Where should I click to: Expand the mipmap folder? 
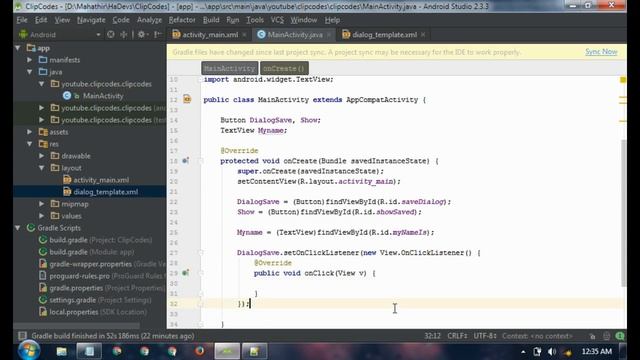coord(42,204)
